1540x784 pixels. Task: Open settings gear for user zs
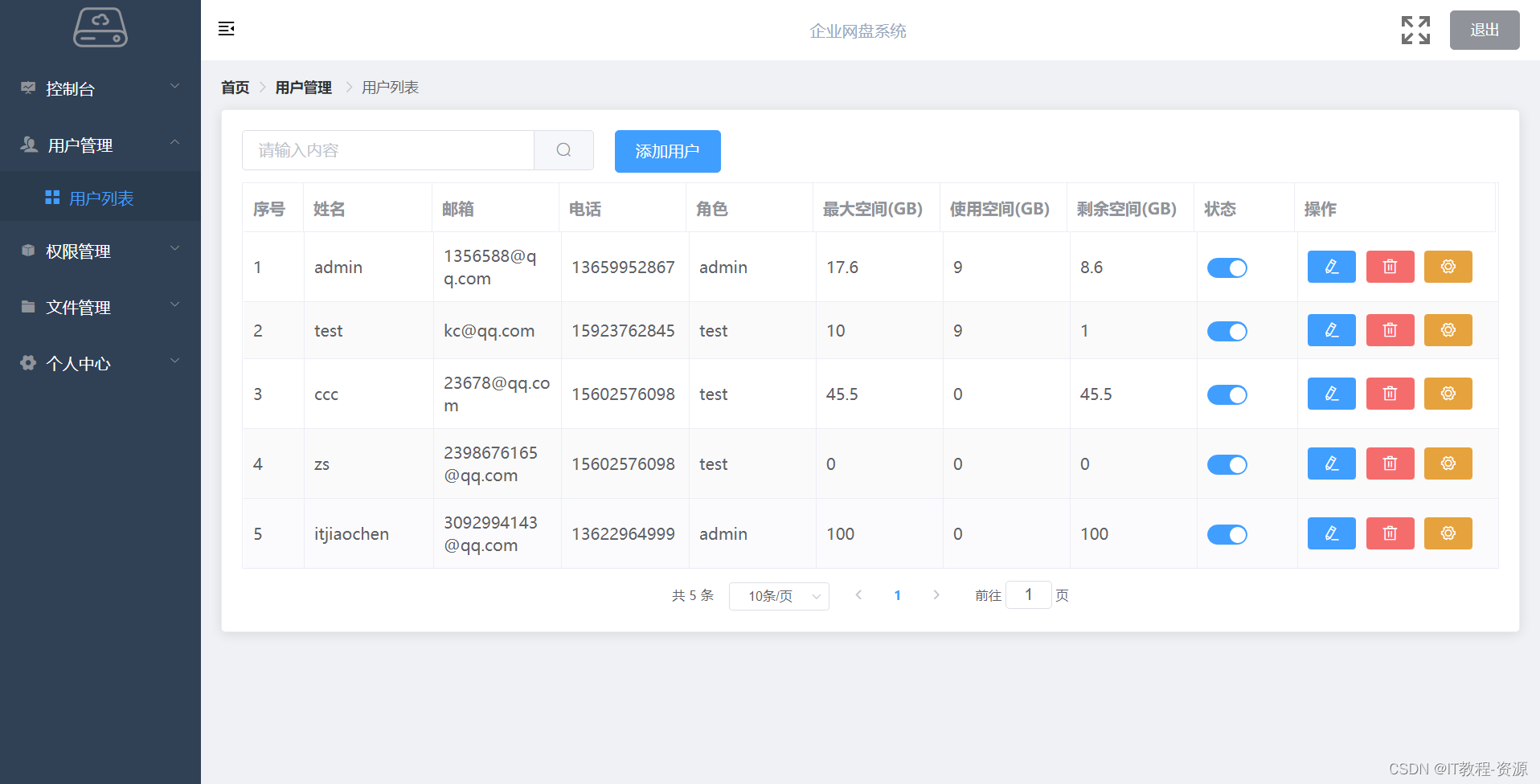1448,463
